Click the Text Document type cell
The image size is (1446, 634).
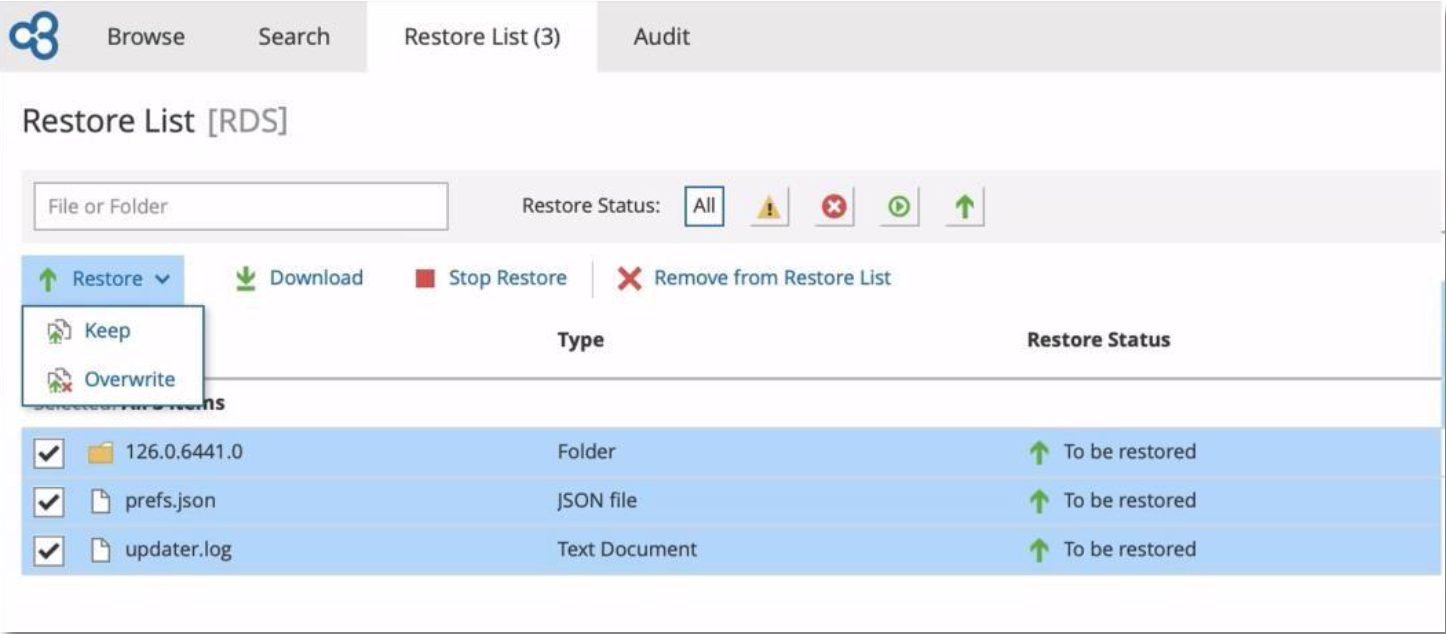[x=627, y=550]
